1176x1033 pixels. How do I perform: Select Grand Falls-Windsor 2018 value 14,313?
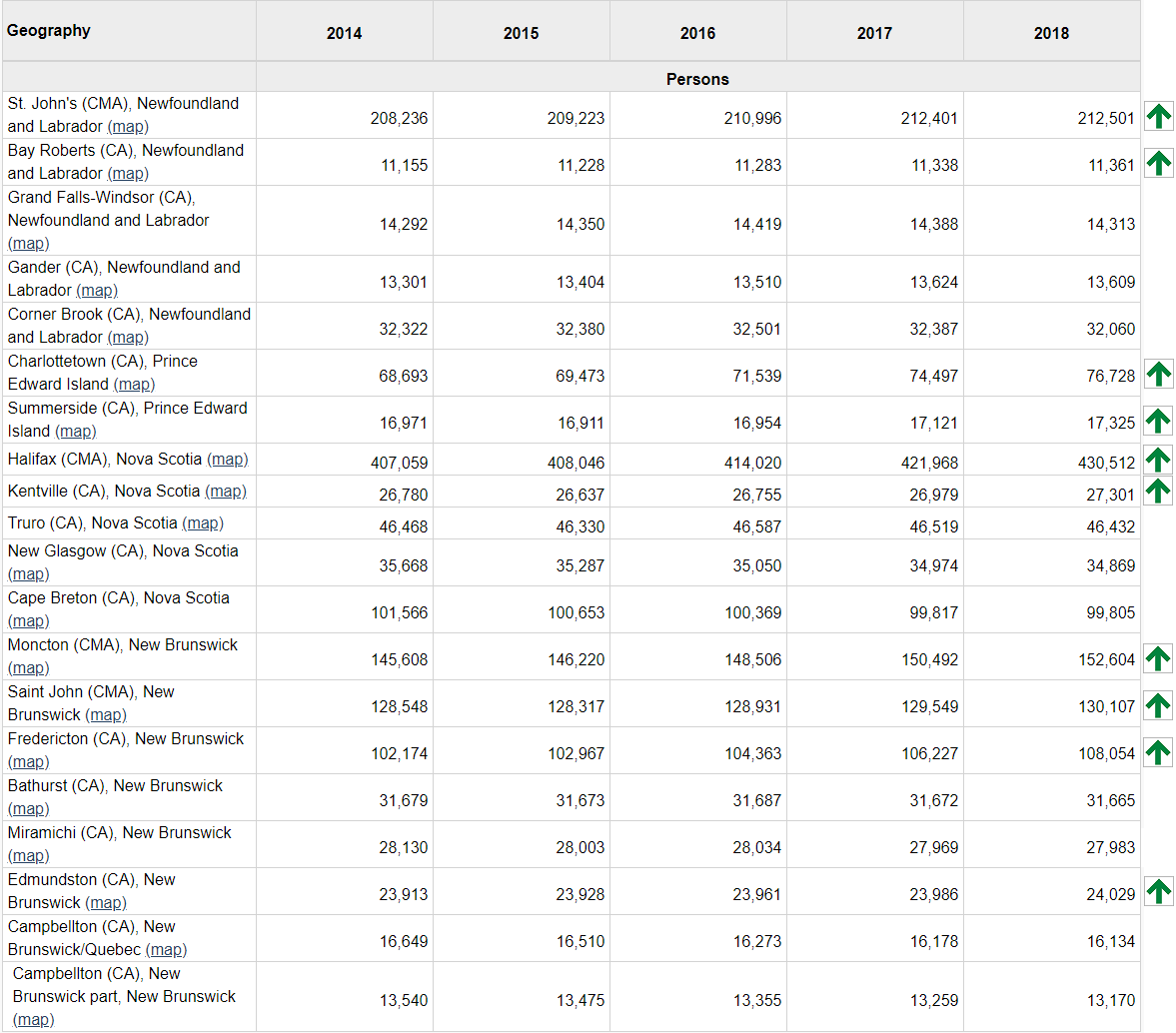[1111, 225]
